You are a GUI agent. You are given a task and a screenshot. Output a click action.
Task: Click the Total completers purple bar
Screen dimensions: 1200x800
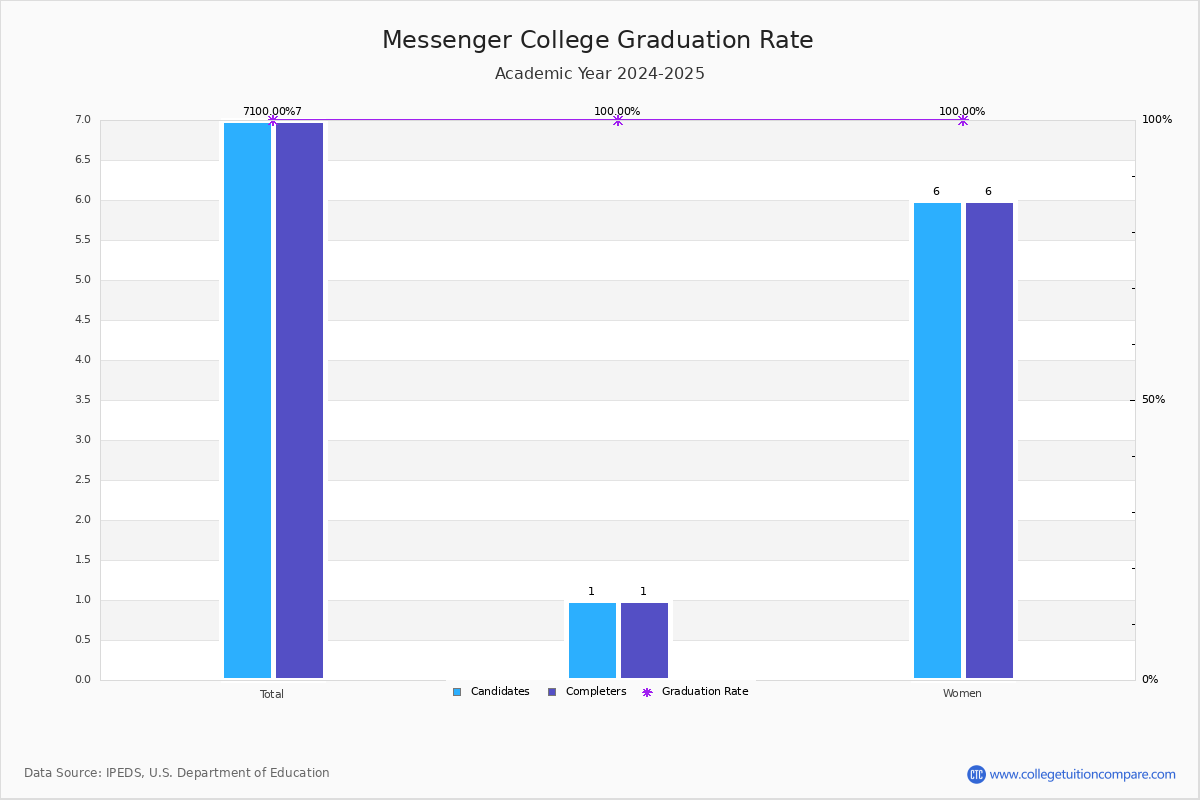point(300,400)
